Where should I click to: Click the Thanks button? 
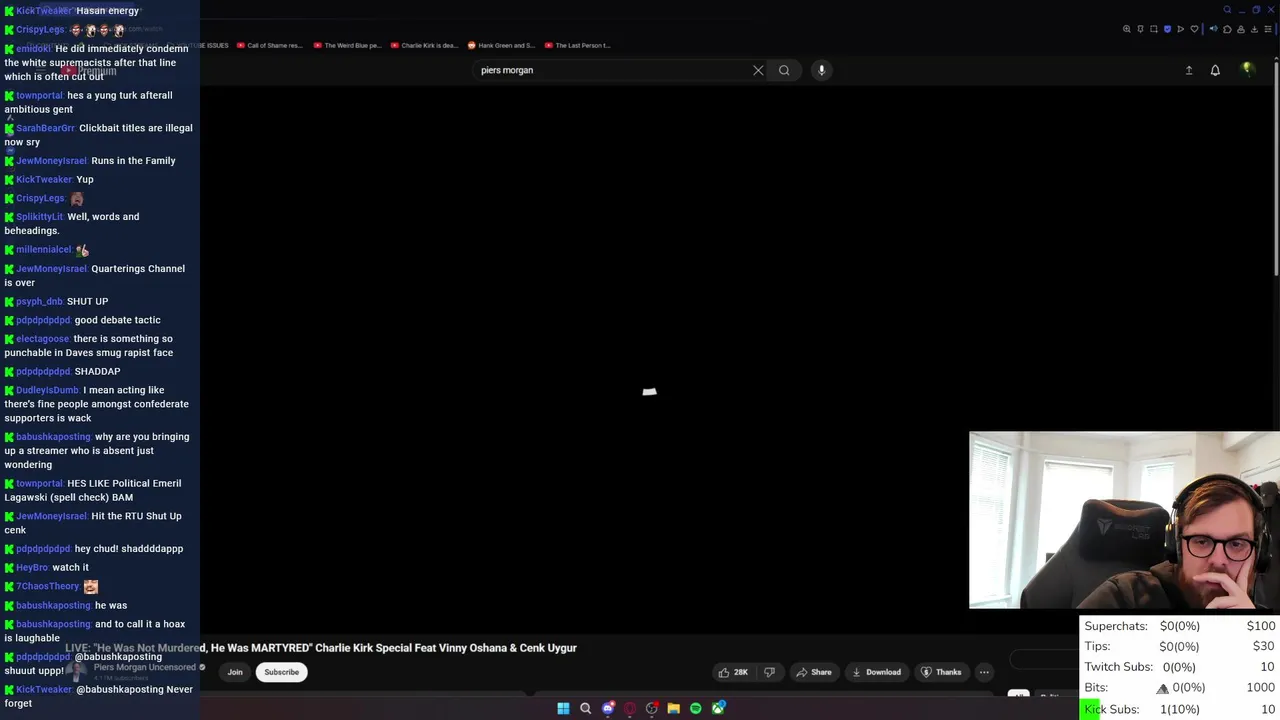coord(940,672)
